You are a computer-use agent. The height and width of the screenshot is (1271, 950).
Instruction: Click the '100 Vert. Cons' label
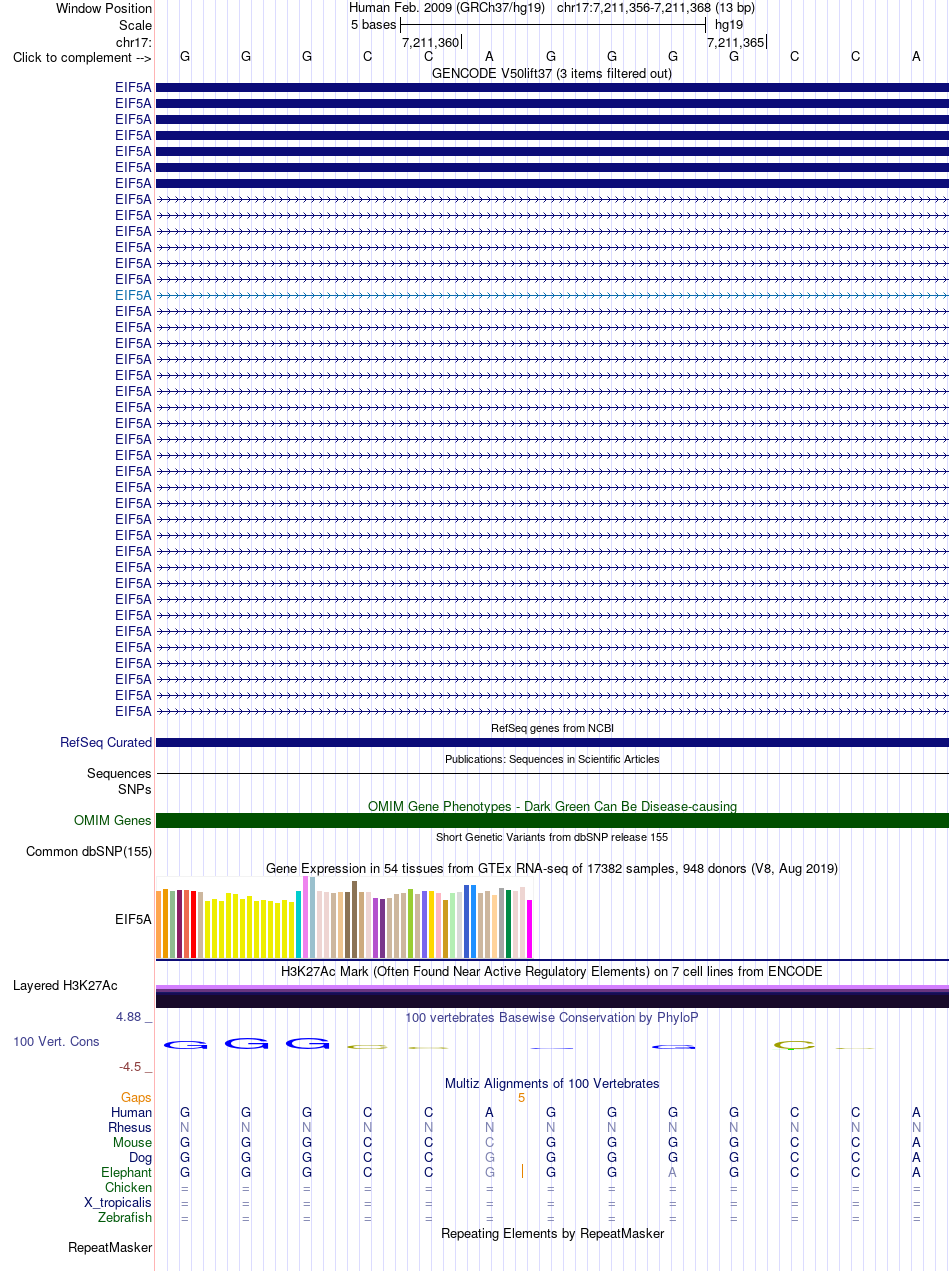[56, 1042]
